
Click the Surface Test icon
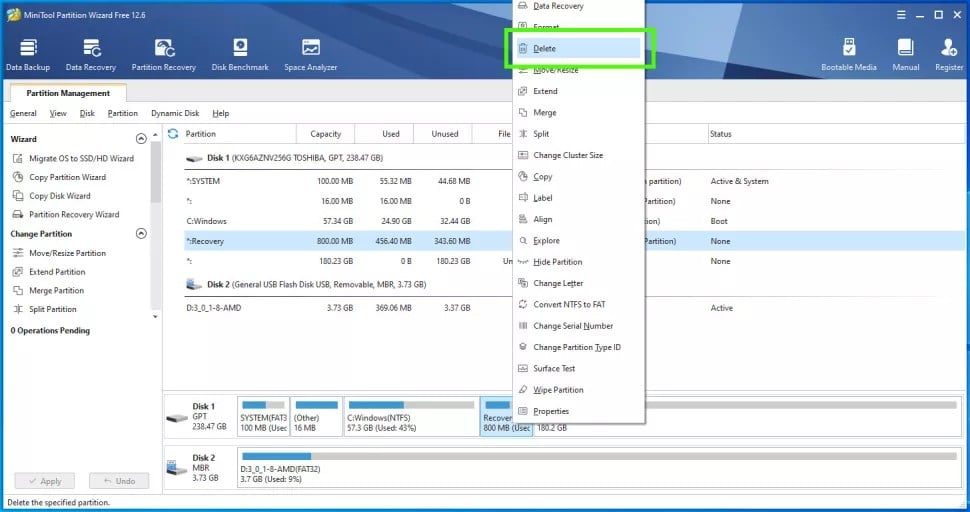click(523, 369)
